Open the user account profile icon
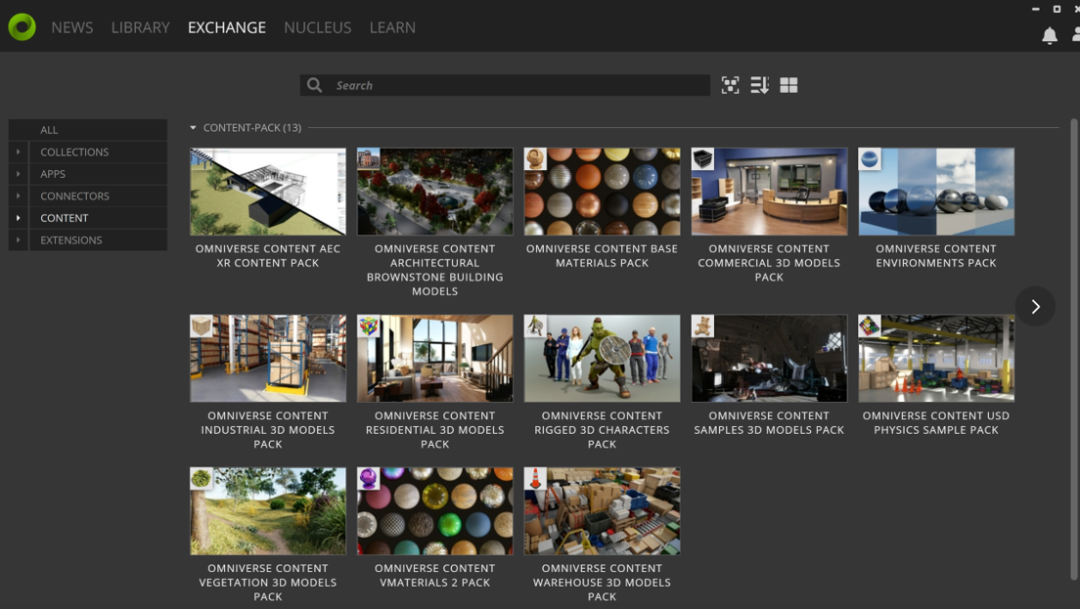This screenshot has height=609, width=1080. 1075,36
